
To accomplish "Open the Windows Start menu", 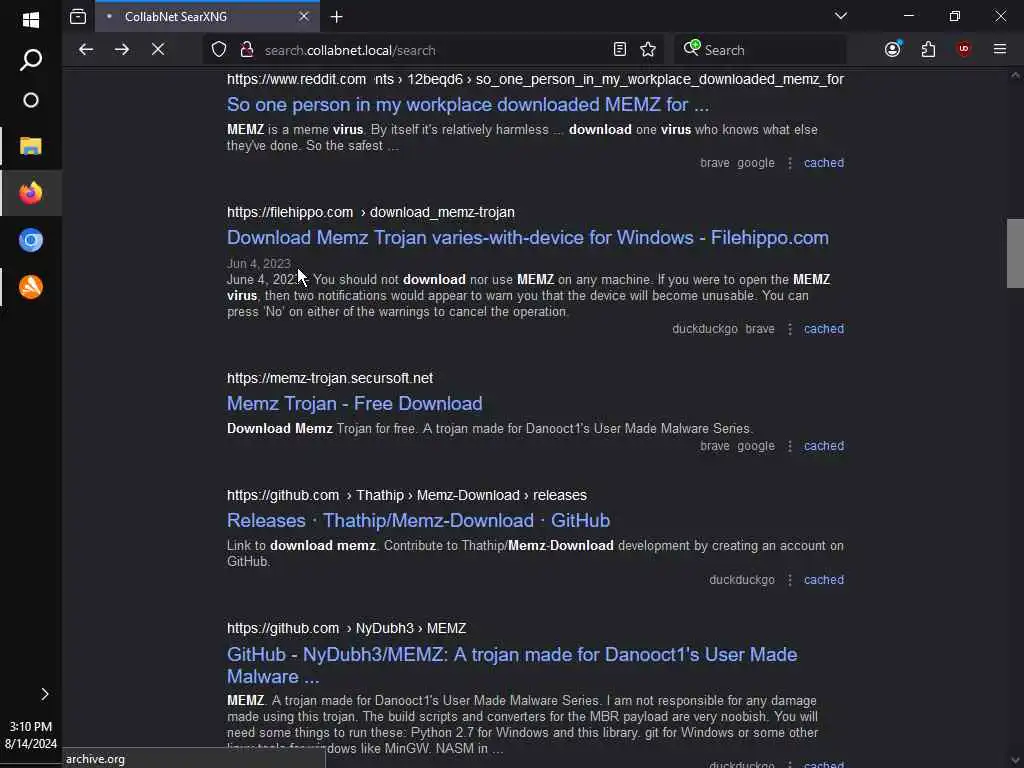I will [31, 20].
